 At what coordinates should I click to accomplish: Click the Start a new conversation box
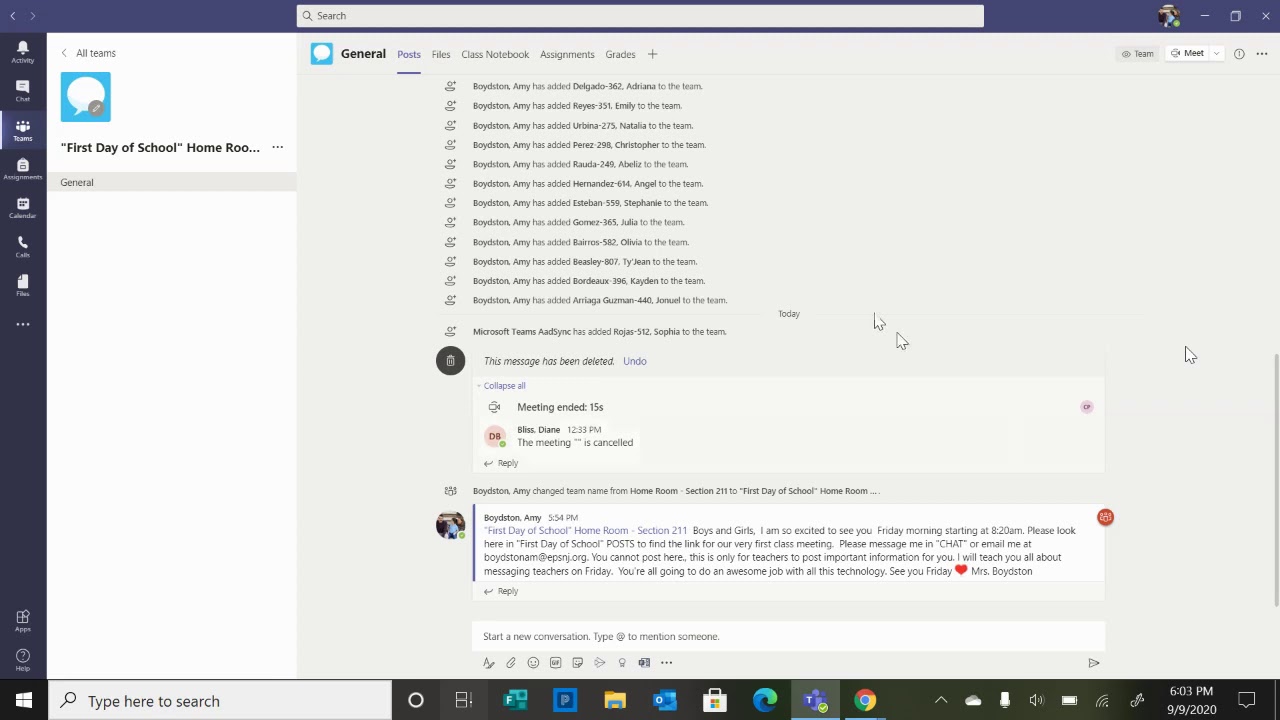[788, 636]
